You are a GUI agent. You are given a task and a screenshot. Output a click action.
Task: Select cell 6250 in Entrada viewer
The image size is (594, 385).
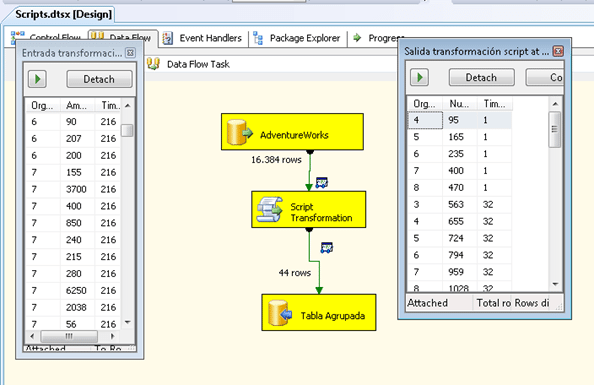click(x=77, y=291)
